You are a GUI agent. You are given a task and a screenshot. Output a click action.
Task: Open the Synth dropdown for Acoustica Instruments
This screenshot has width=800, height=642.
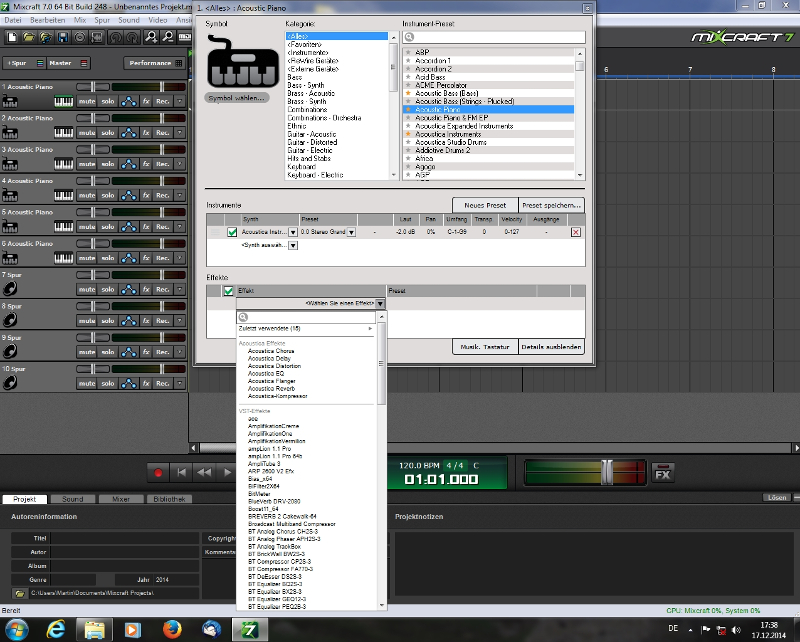(293, 232)
